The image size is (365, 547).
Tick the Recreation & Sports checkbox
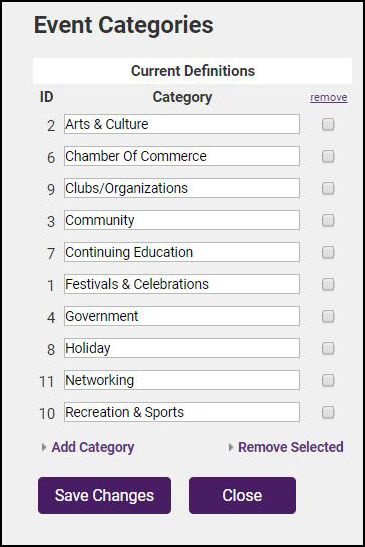click(328, 412)
